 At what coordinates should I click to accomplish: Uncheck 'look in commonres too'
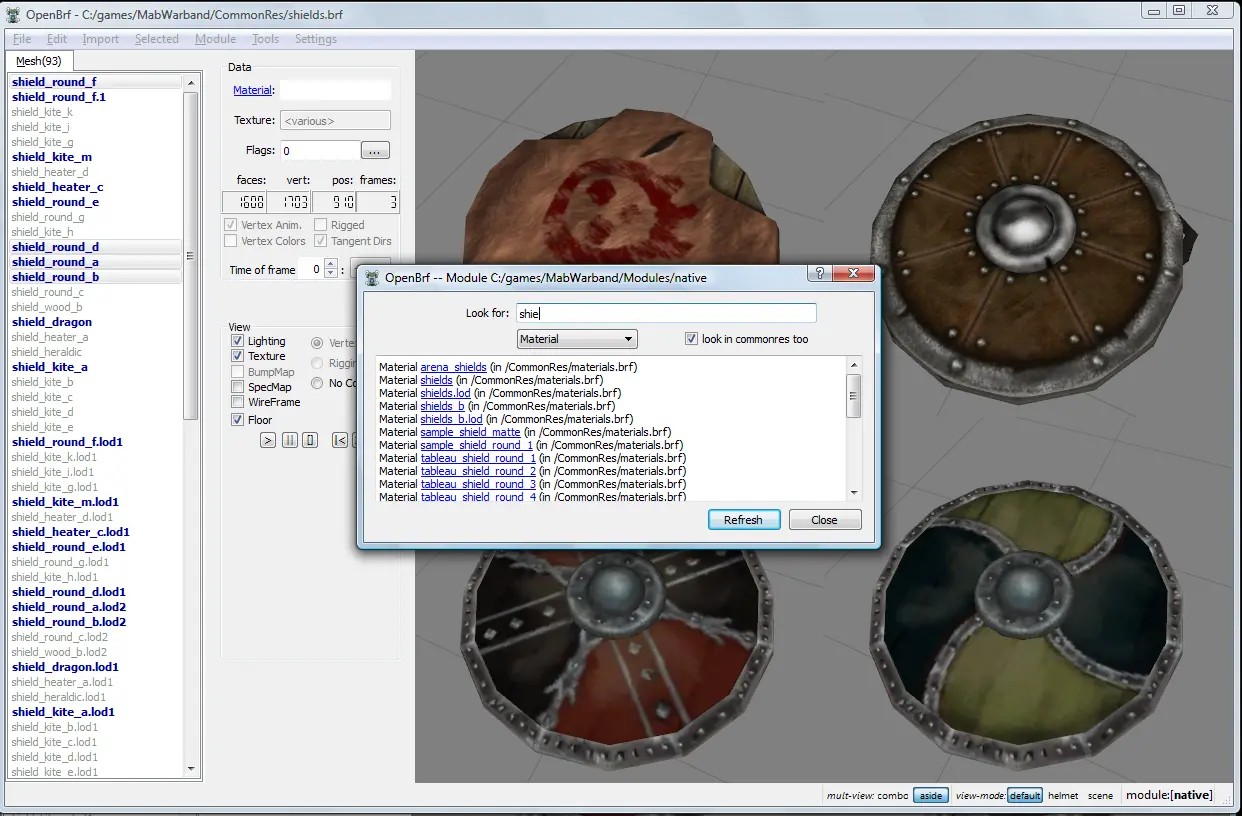[x=691, y=339]
